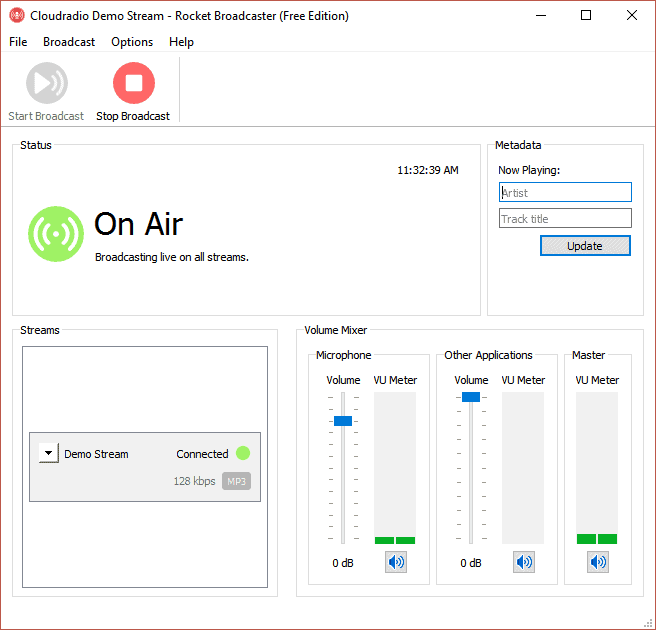This screenshot has height=630, width=656.
Task: Click the green On Air status icon
Action: tap(56, 234)
